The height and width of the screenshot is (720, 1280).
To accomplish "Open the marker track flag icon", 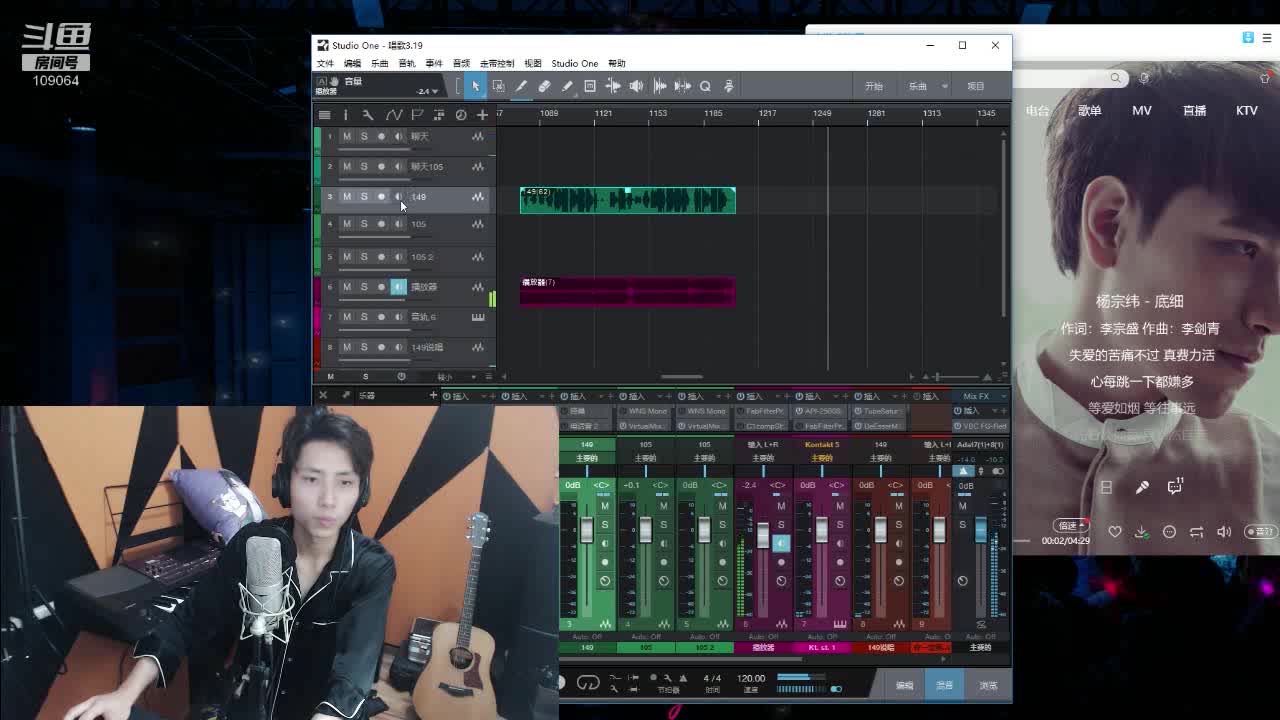I will click(x=417, y=115).
